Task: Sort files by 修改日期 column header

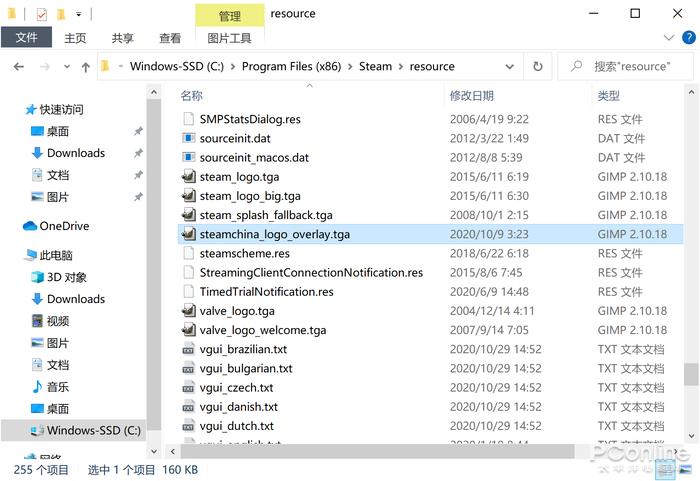Action: [x=472, y=96]
